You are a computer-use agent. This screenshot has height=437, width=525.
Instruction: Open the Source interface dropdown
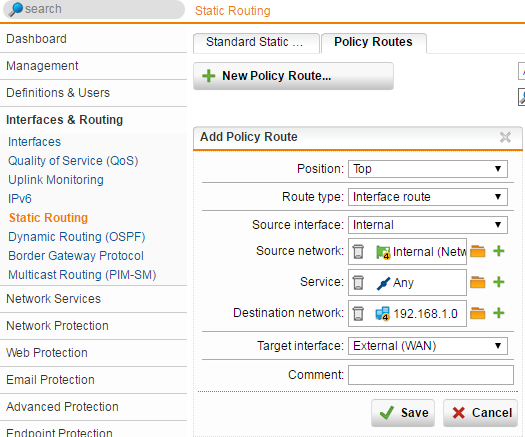click(x=428, y=225)
